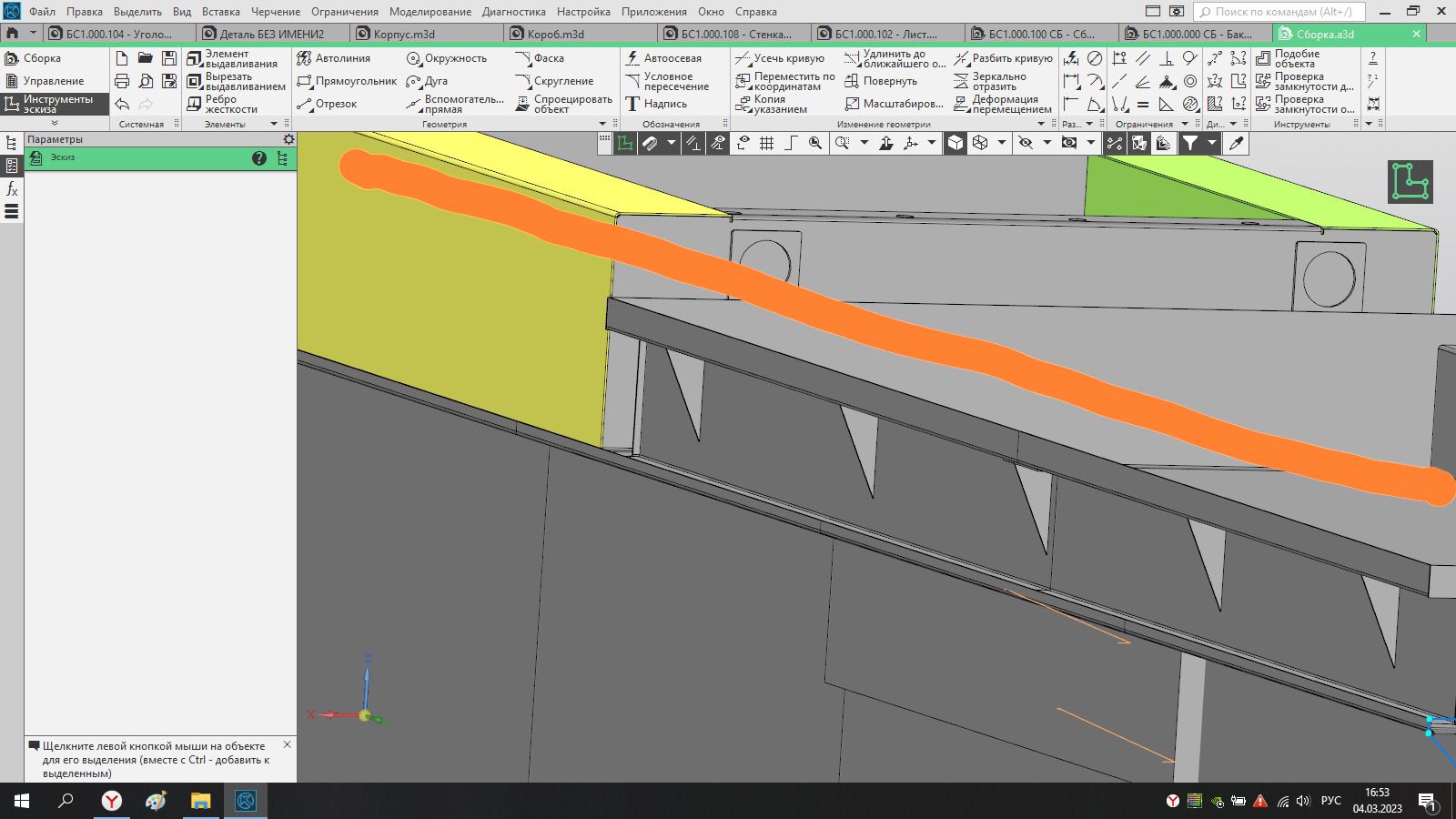Switch to the Короб.m3d document tab

click(556, 34)
